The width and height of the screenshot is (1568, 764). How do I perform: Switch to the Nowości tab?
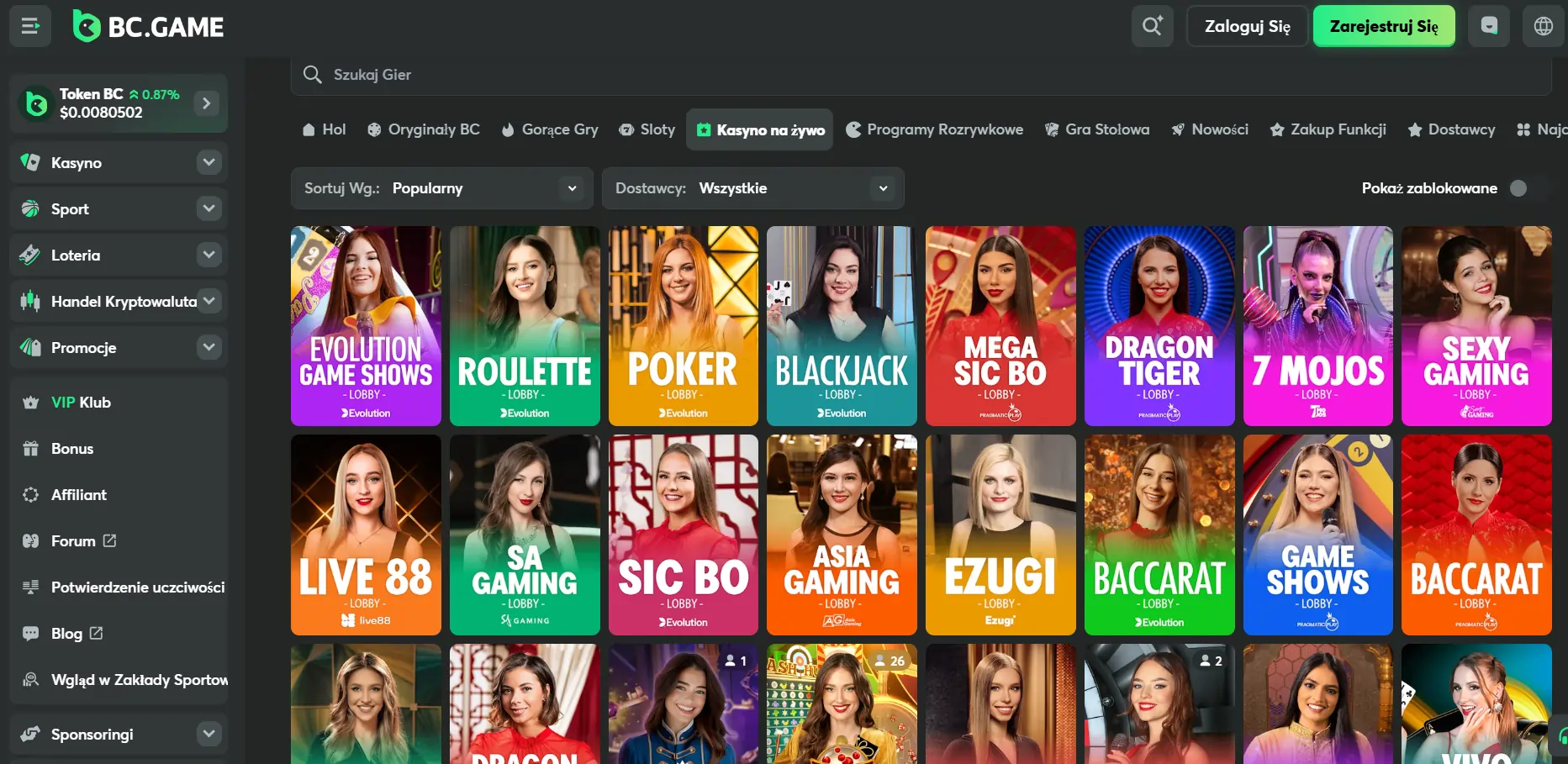(1210, 129)
